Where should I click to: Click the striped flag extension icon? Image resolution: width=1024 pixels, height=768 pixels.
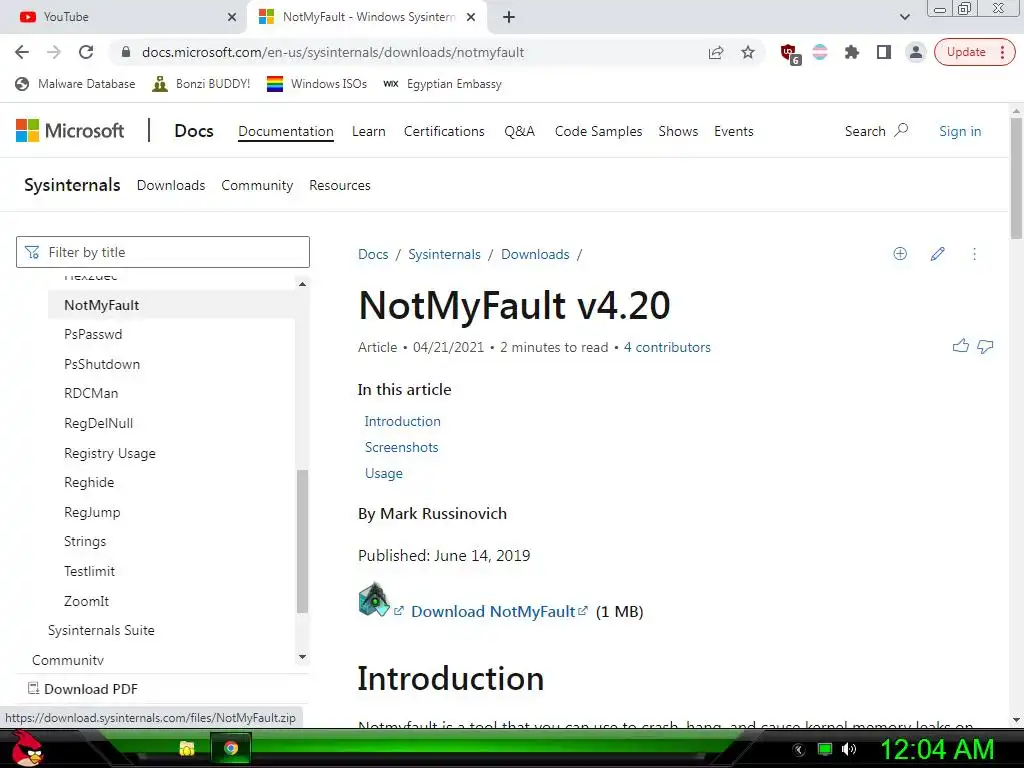[x=820, y=52]
